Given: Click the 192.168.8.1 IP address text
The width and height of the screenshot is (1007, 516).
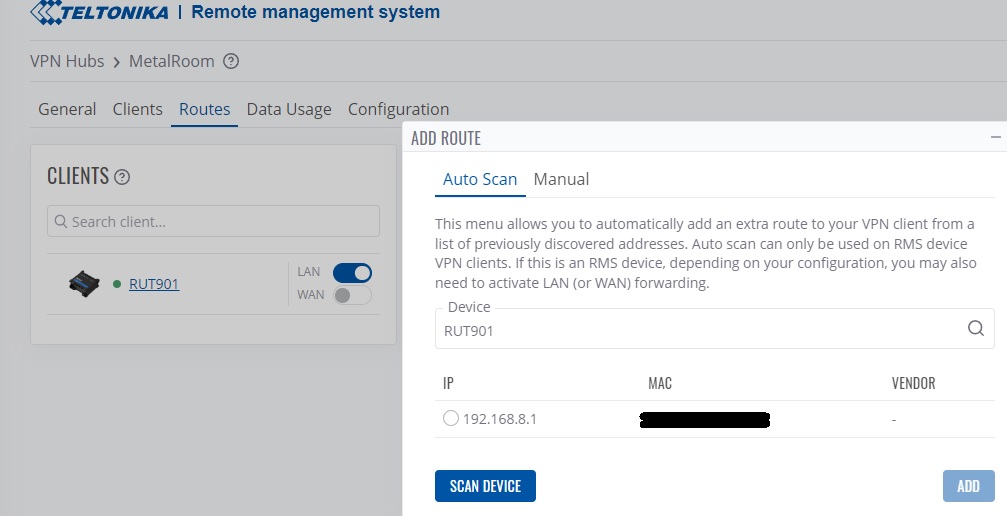Looking at the screenshot, I should pyautogui.click(x=500, y=419).
